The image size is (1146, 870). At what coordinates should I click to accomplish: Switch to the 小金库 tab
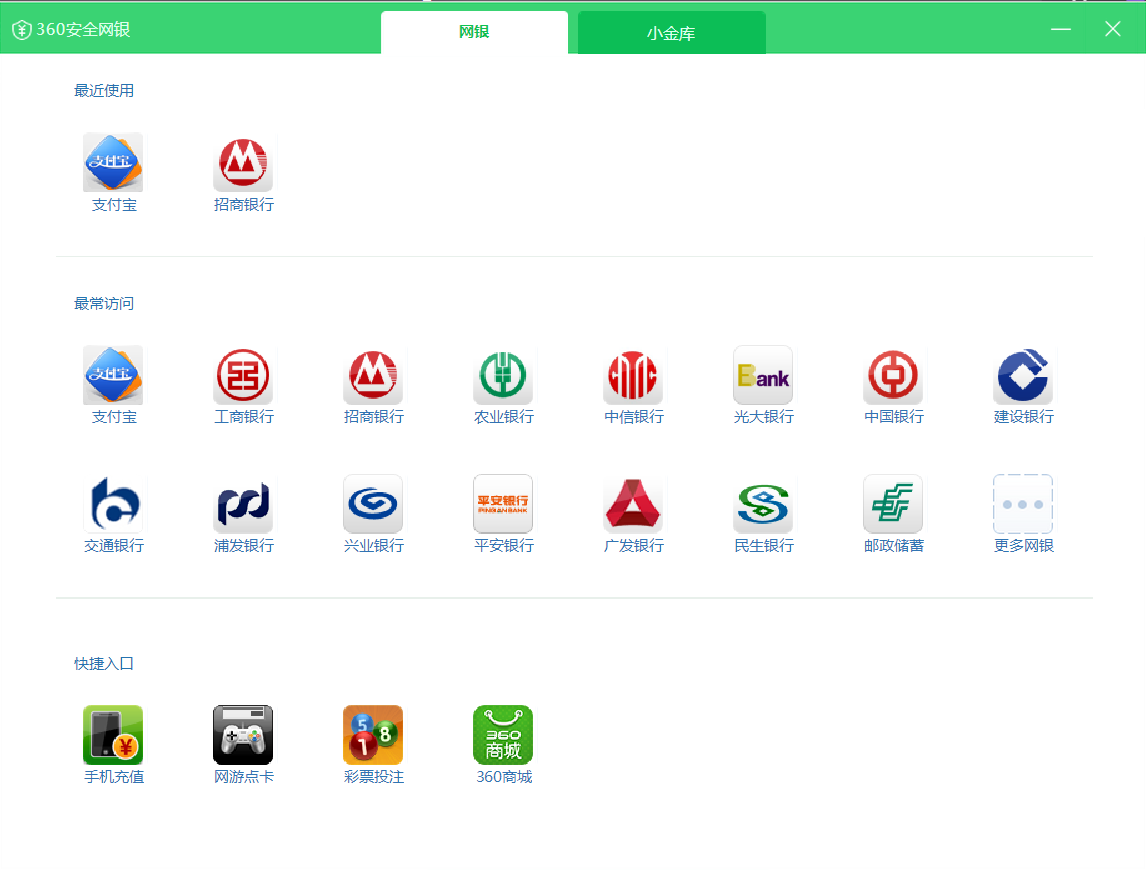pyautogui.click(x=672, y=33)
